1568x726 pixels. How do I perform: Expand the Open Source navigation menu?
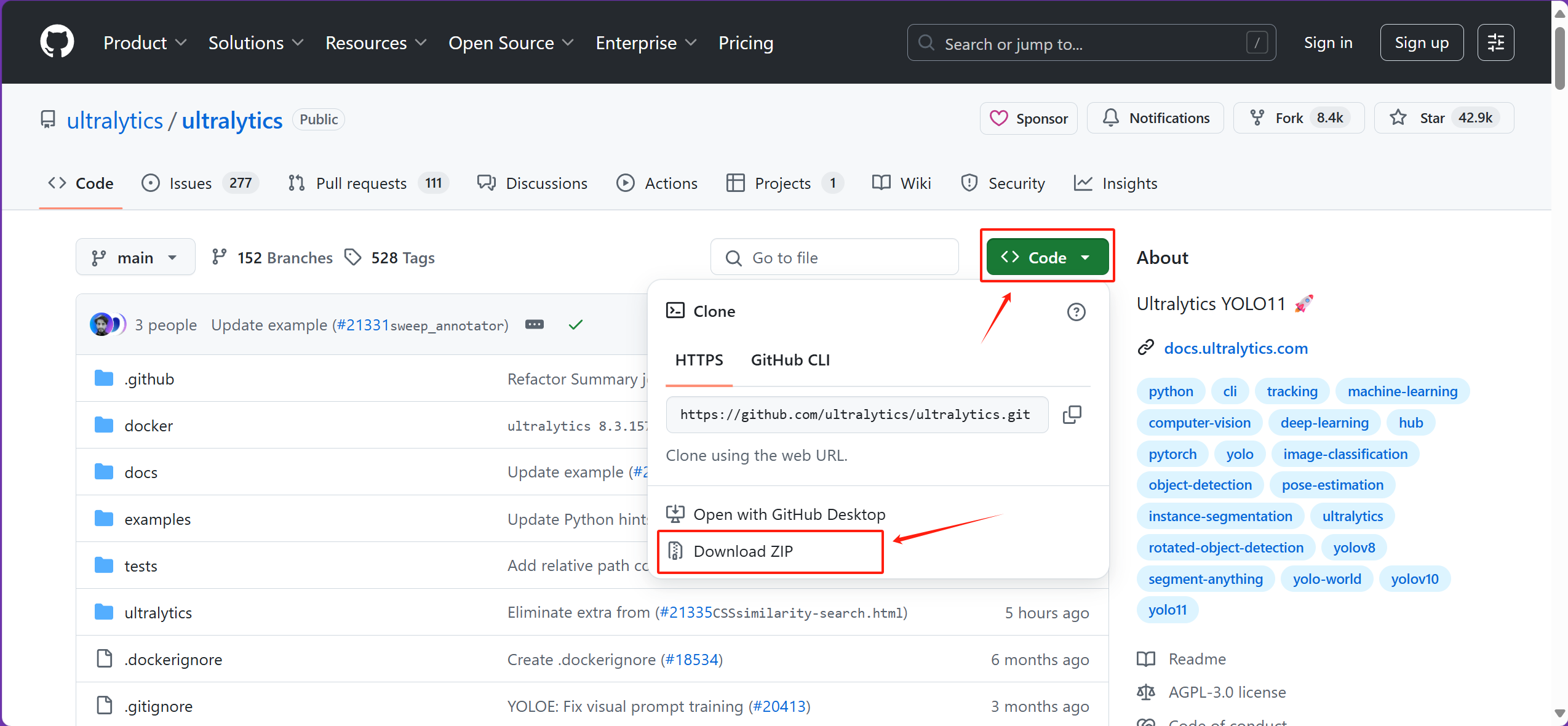click(511, 42)
